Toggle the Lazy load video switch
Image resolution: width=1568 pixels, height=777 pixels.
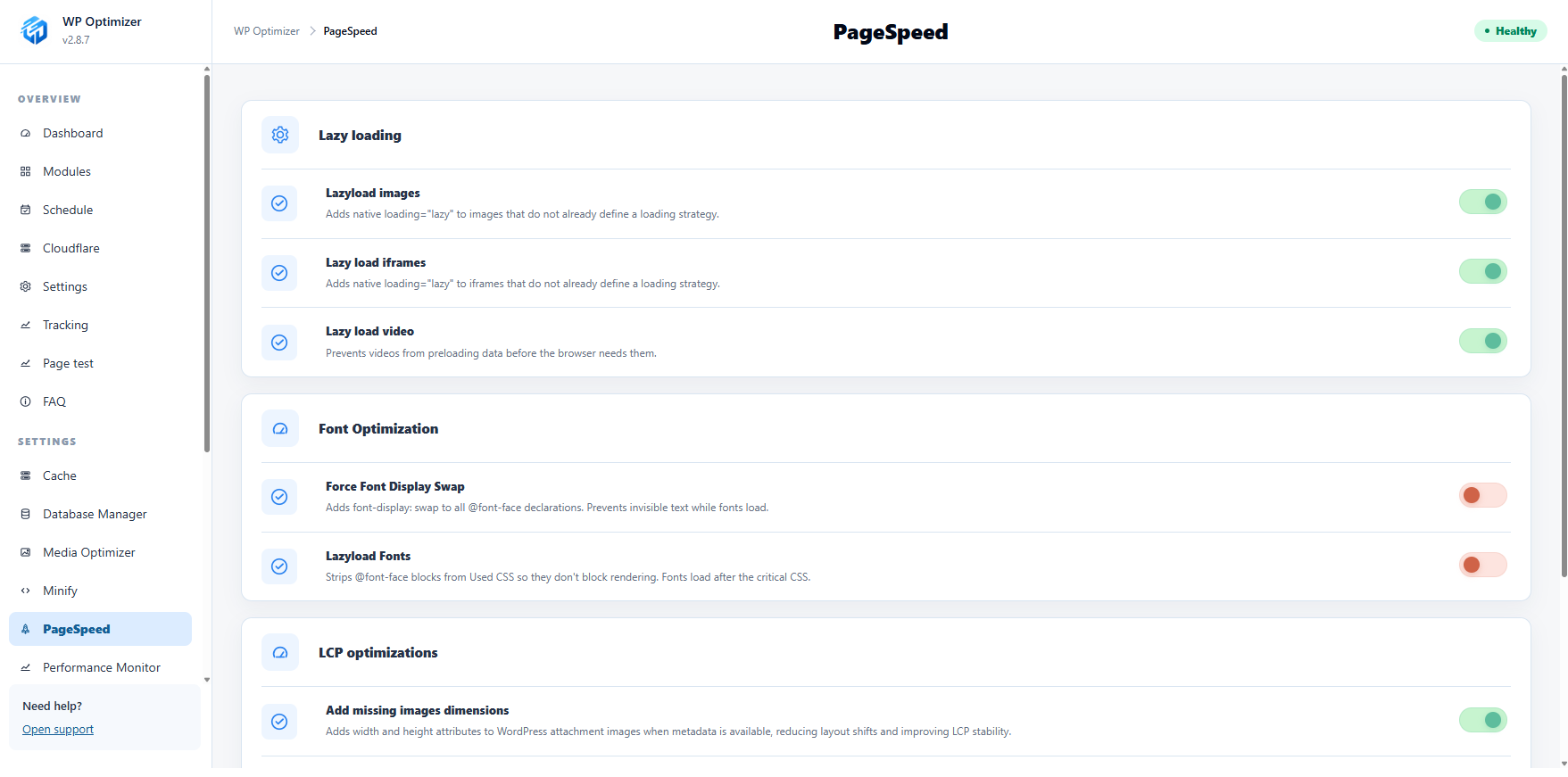pos(1482,341)
